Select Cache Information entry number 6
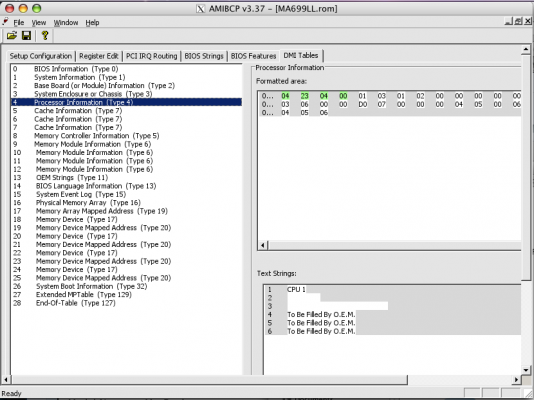The height and width of the screenshot is (400, 534). pos(126,119)
